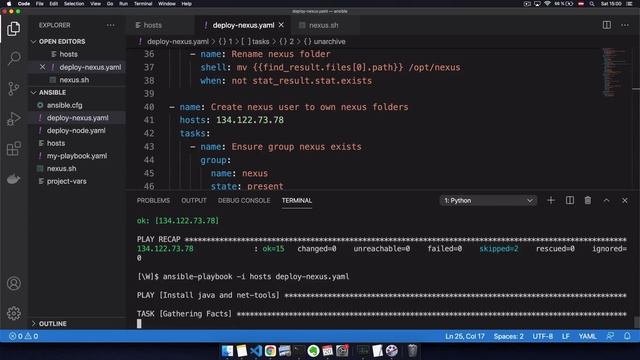Open the terminal selector dropdown 1: Python
Screen dimensions: 640x360
coord(488,200)
